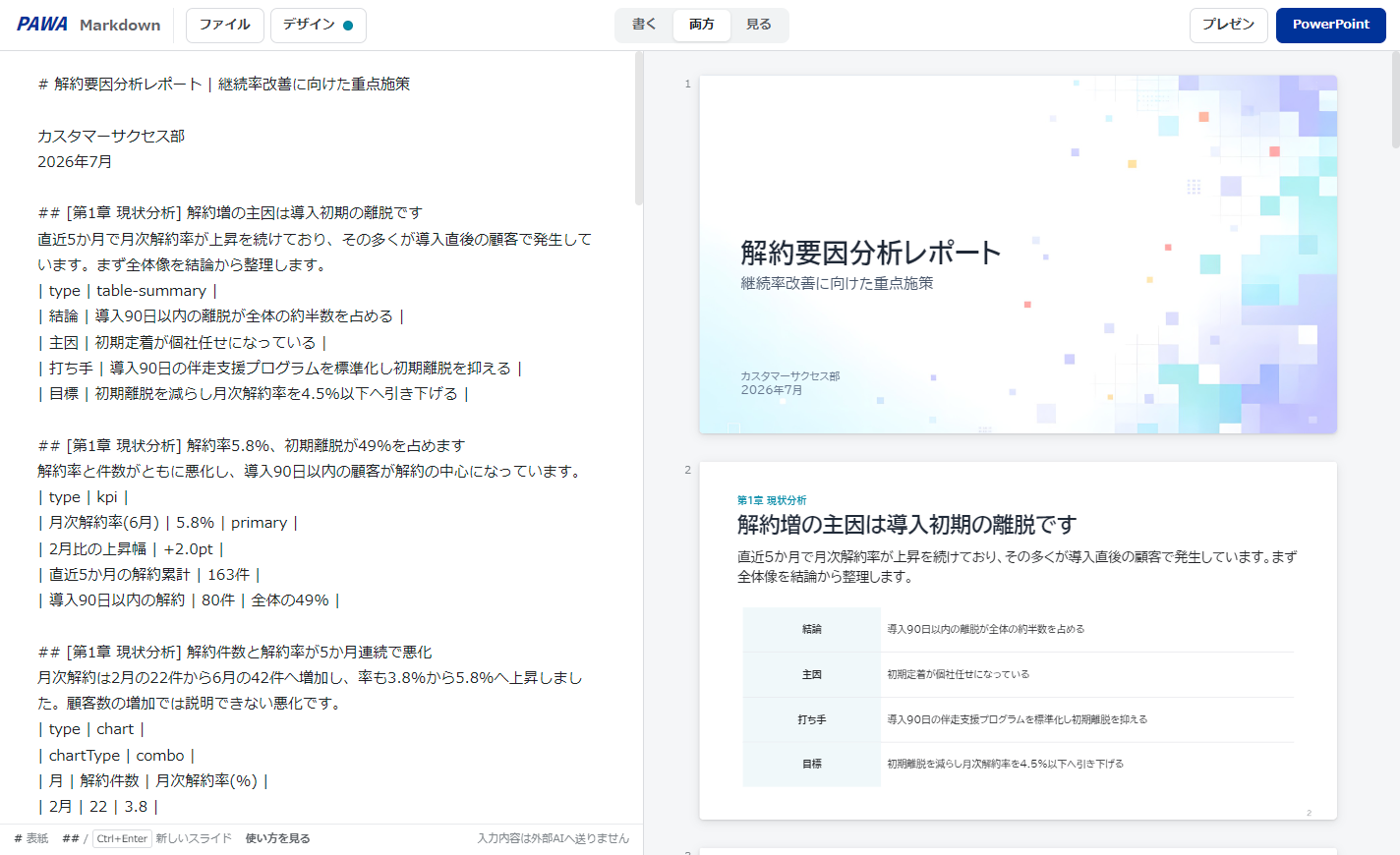Open the デザイン menu
Image resolution: width=1400 pixels, height=855 pixels.
[x=319, y=25]
